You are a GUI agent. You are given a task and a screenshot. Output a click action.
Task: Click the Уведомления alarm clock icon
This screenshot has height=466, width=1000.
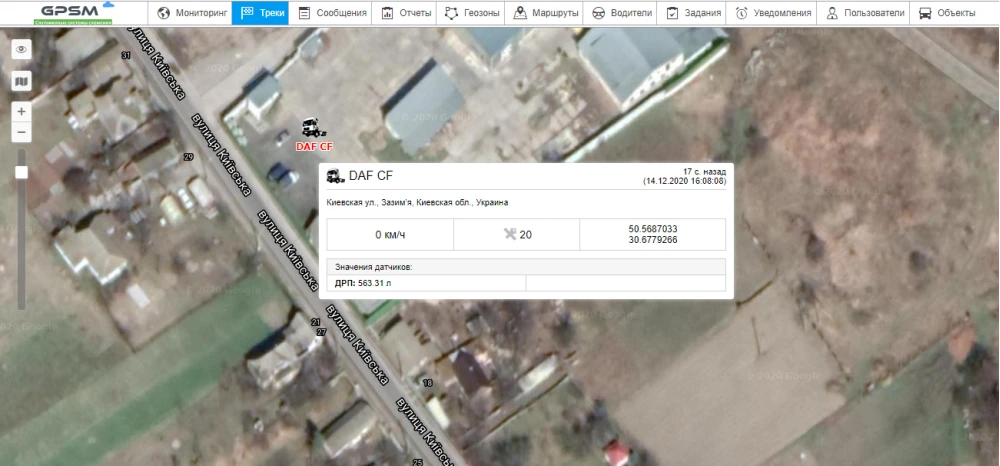coord(741,13)
